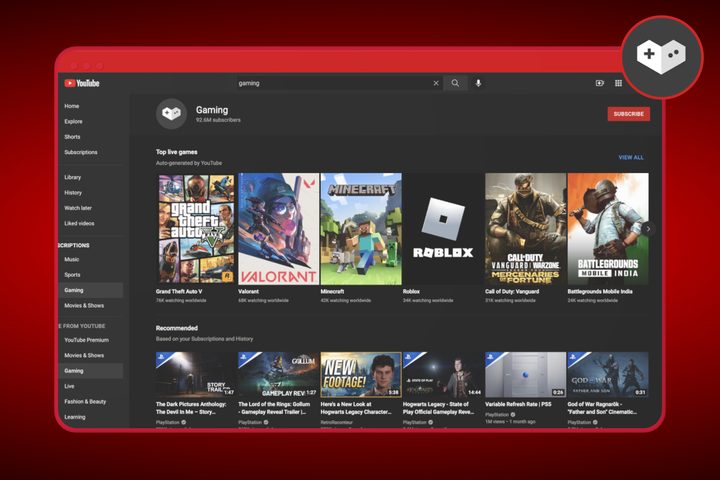This screenshot has width=720, height=480.
Task: Open Learning in sidebar
Action: coord(75,417)
